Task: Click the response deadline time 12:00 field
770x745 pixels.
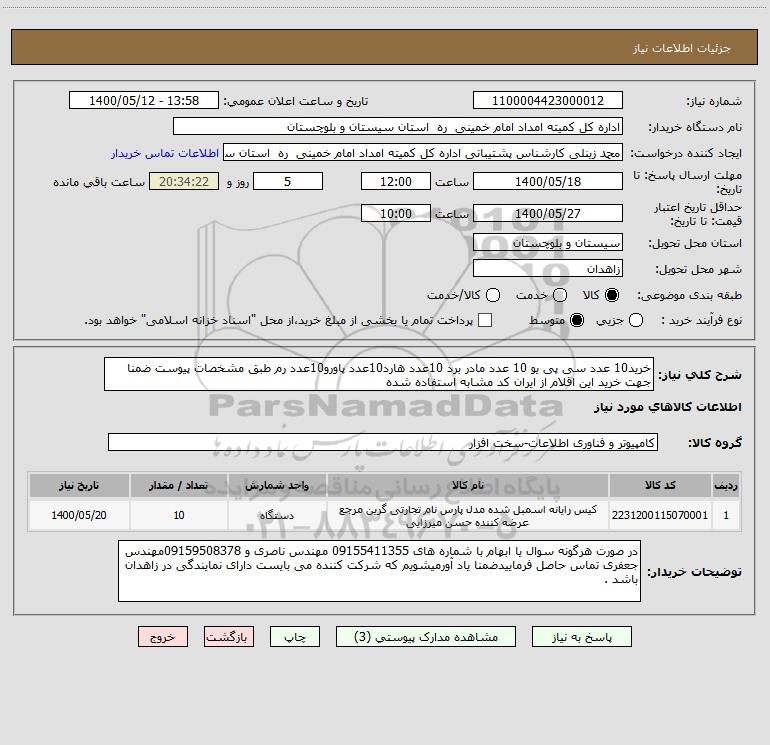Action: [x=396, y=181]
